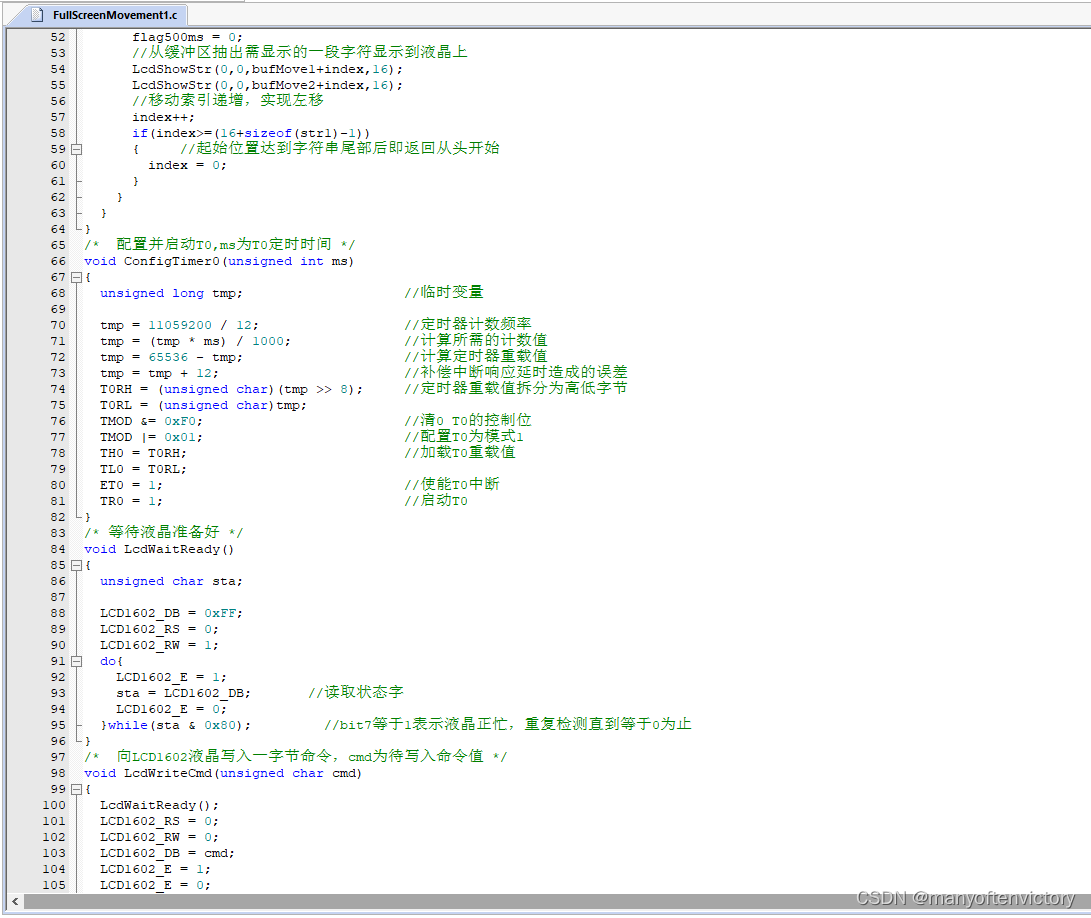Click on 'index = 0;' statement
Screen dimensions: 1091x918
click(x=187, y=165)
